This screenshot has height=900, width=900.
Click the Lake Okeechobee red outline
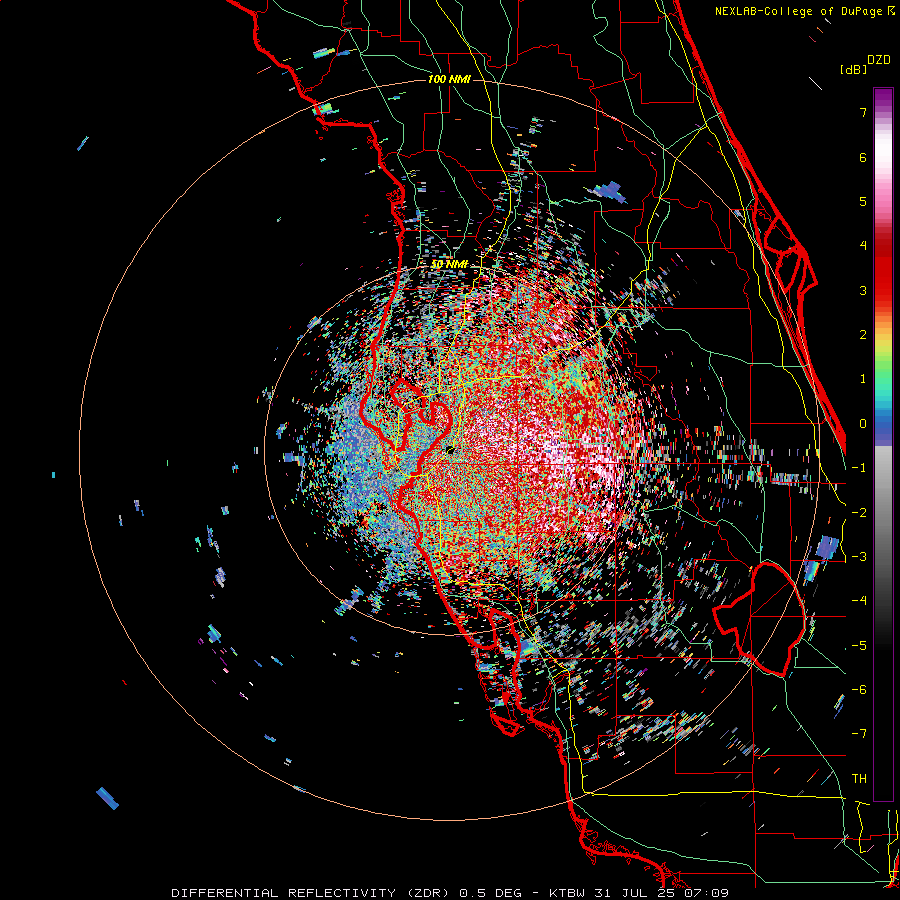click(x=759, y=619)
